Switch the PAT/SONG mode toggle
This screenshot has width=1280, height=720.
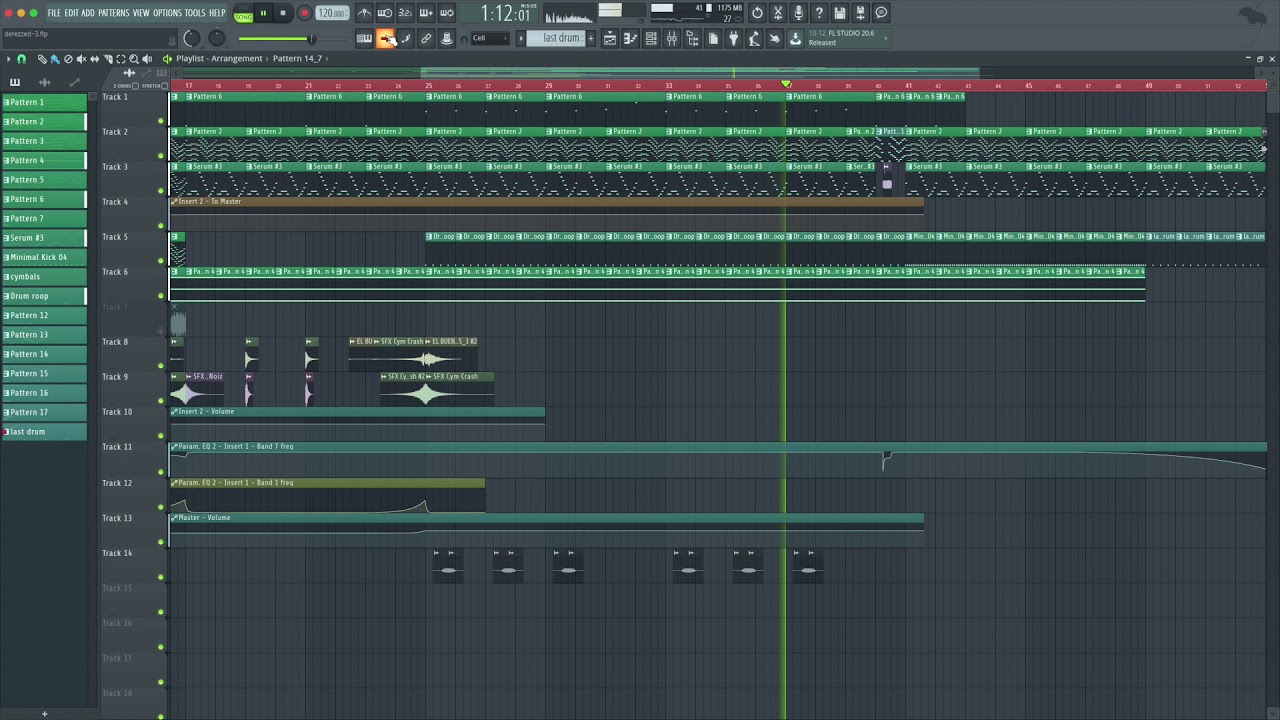pos(244,13)
